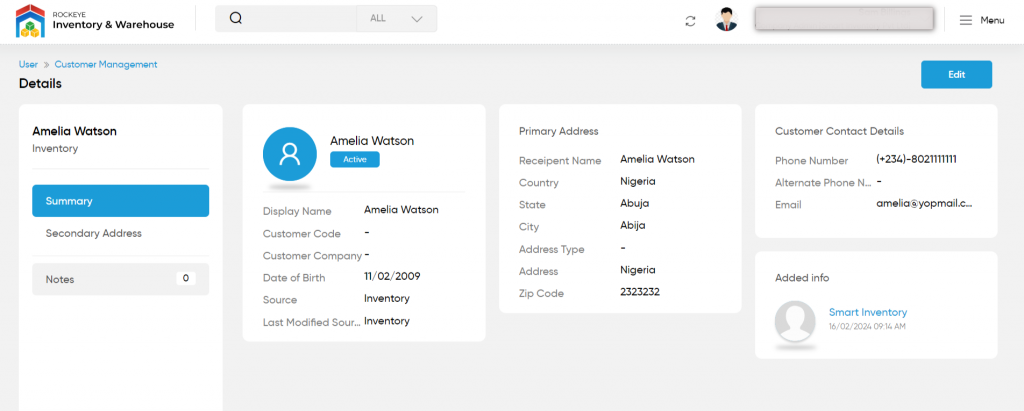Click the Rockeye Inventory & Warehouse logo

[95, 20]
